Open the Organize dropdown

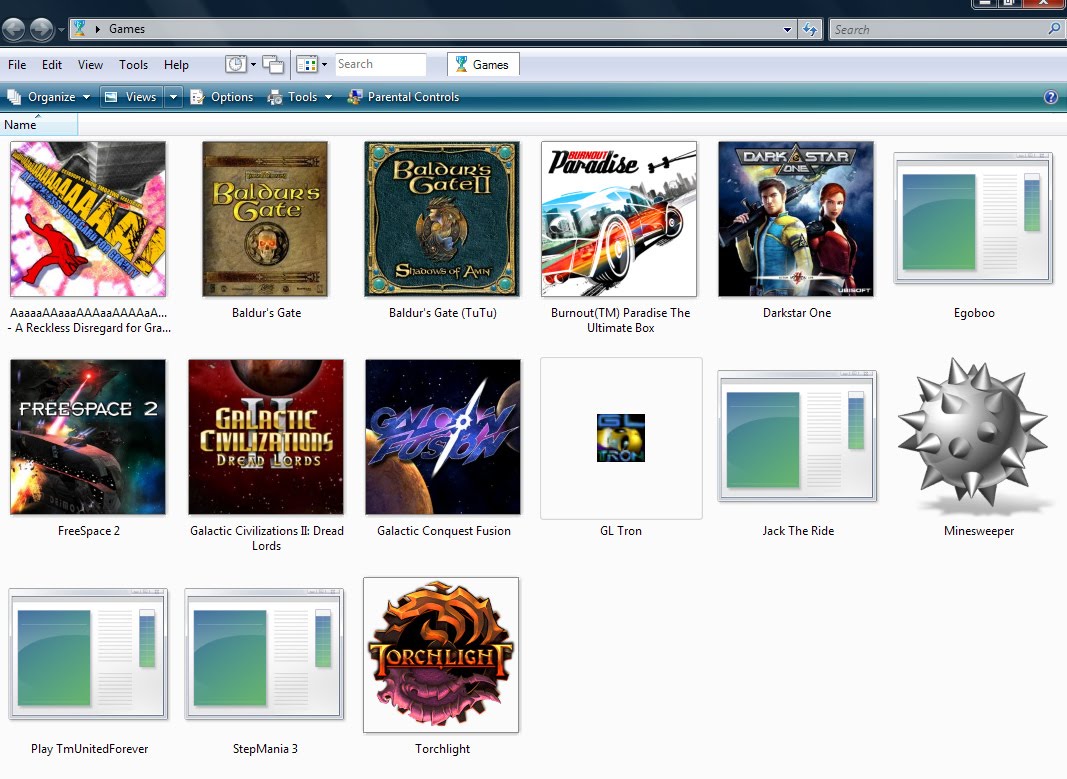coord(48,97)
